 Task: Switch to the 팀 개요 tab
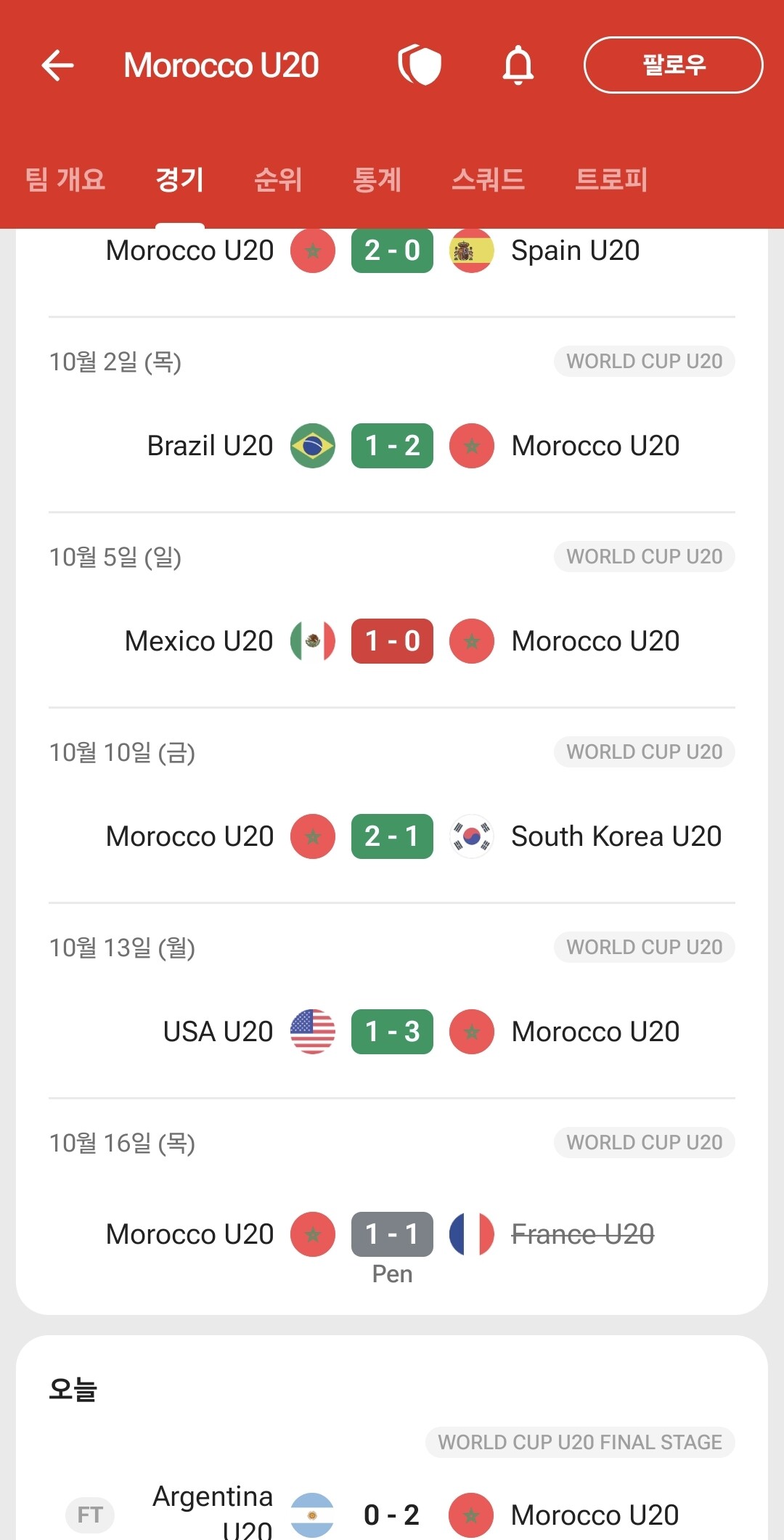click(x=65, y=179)
